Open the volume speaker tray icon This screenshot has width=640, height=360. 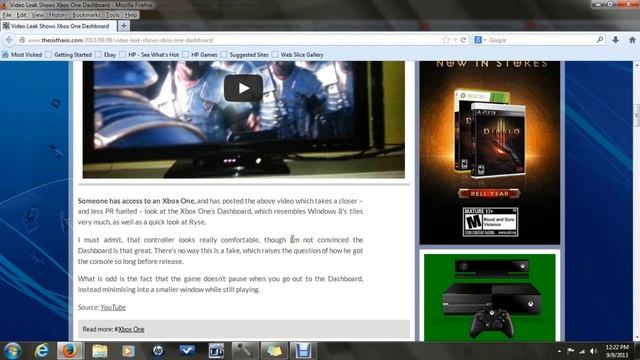(593, 351)
